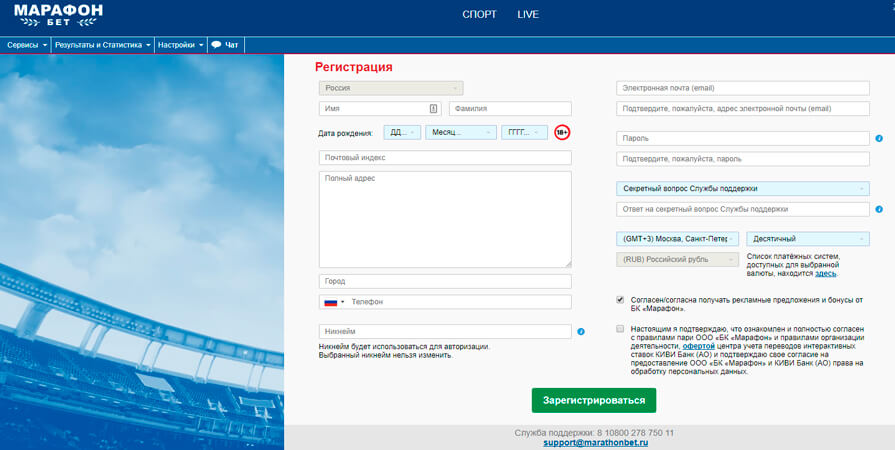Open the Результаты и Статистика menu

(x=103, y=45)
